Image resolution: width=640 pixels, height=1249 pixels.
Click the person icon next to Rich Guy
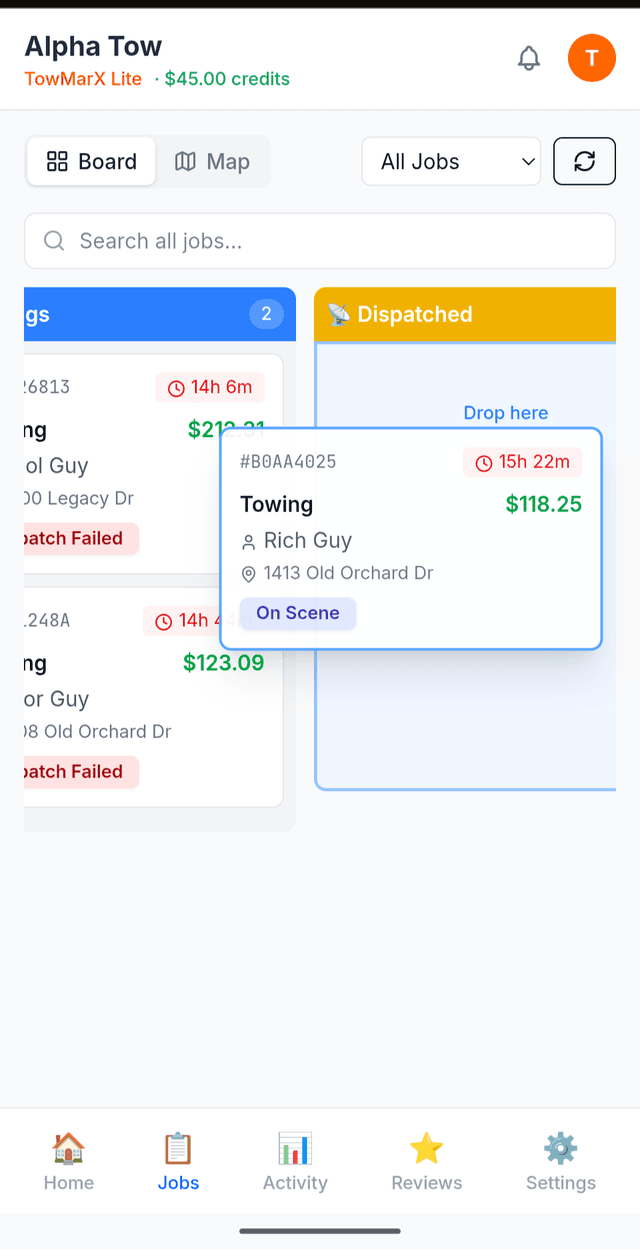point(248,540)
